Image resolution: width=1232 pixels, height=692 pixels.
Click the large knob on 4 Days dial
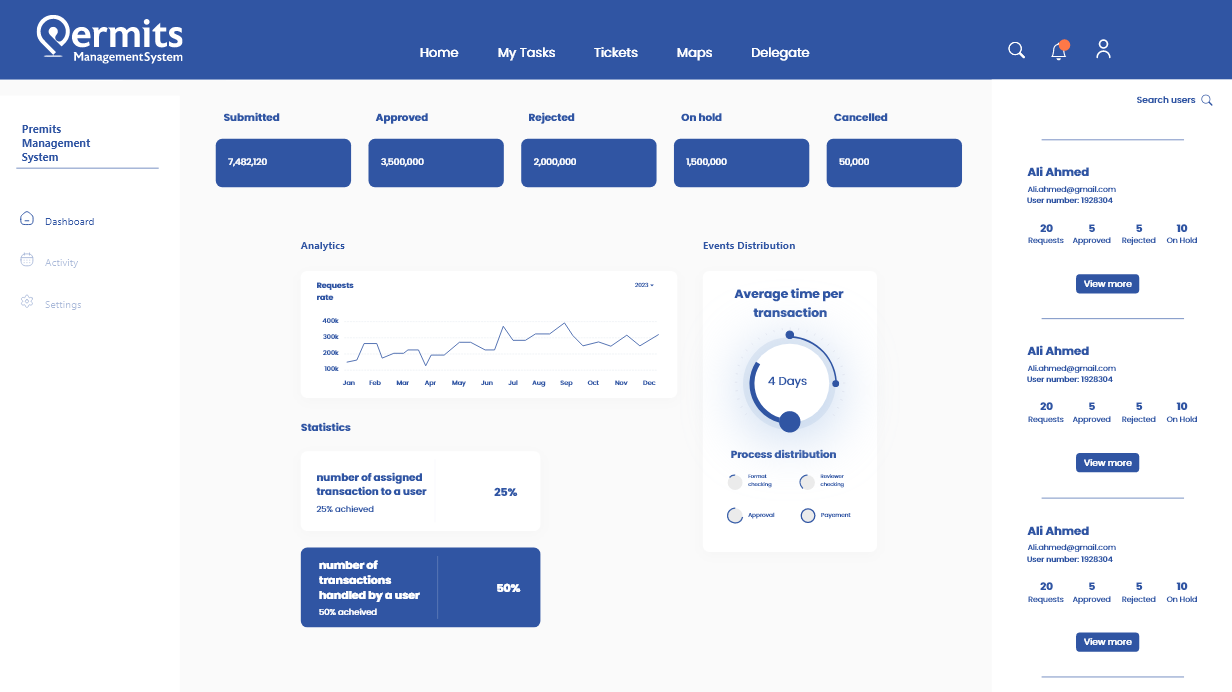[789, 421]
